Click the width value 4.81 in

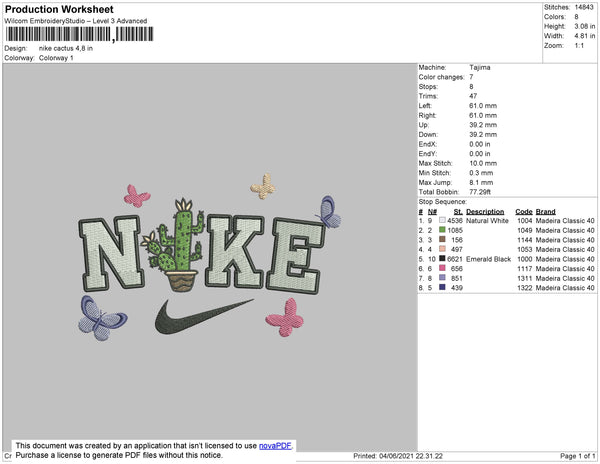tap(584, 36)
